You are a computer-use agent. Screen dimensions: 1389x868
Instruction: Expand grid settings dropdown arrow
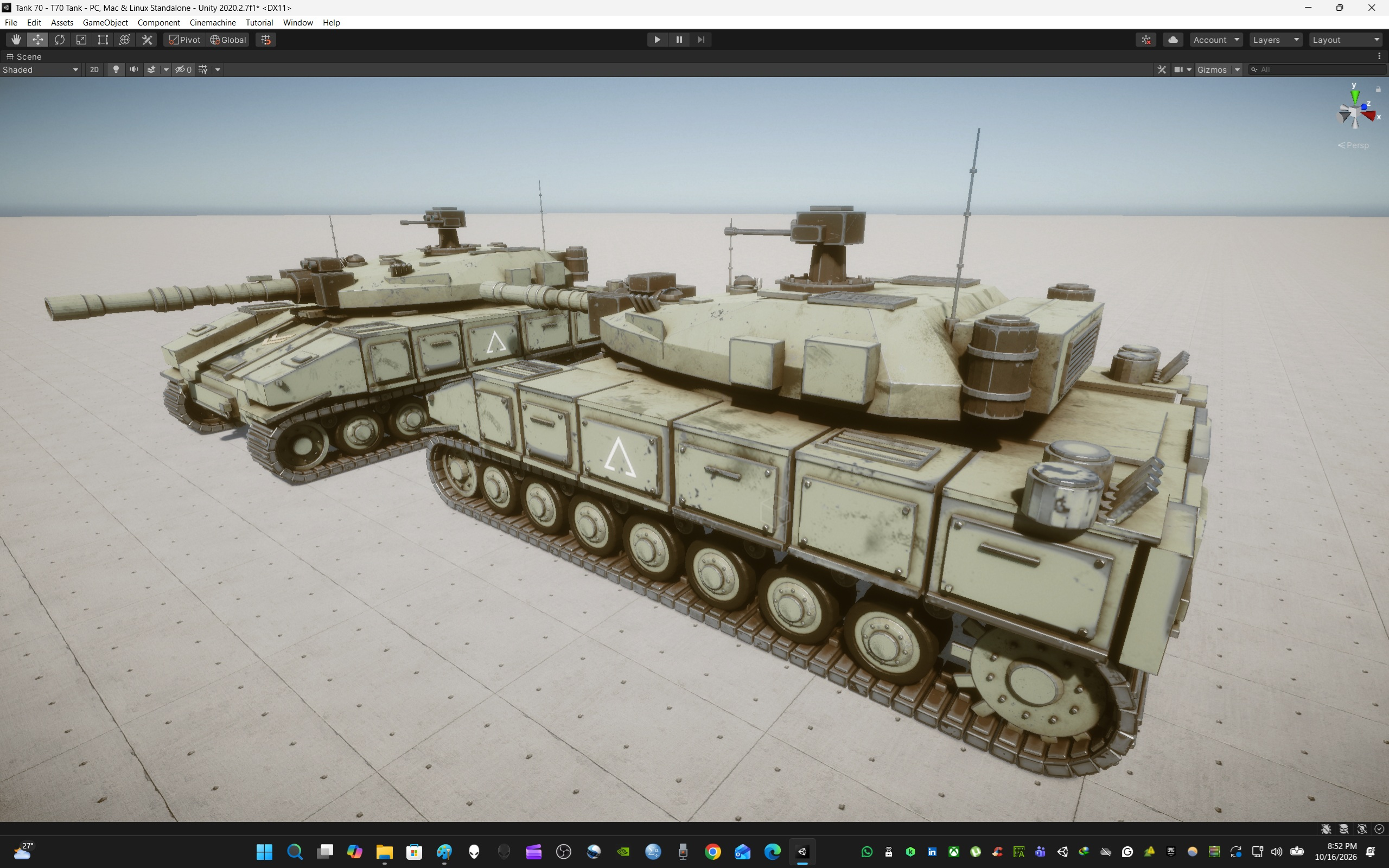[218, 69]
